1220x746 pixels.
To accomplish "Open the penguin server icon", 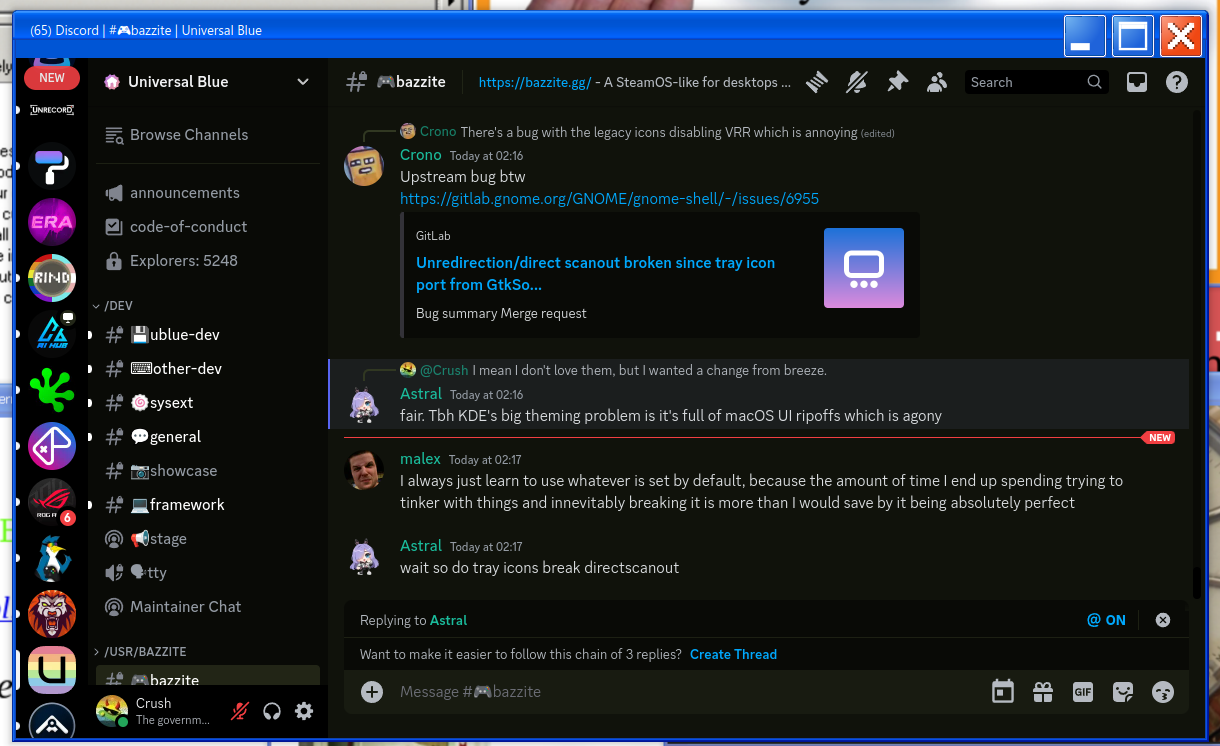I will [52, 558].
